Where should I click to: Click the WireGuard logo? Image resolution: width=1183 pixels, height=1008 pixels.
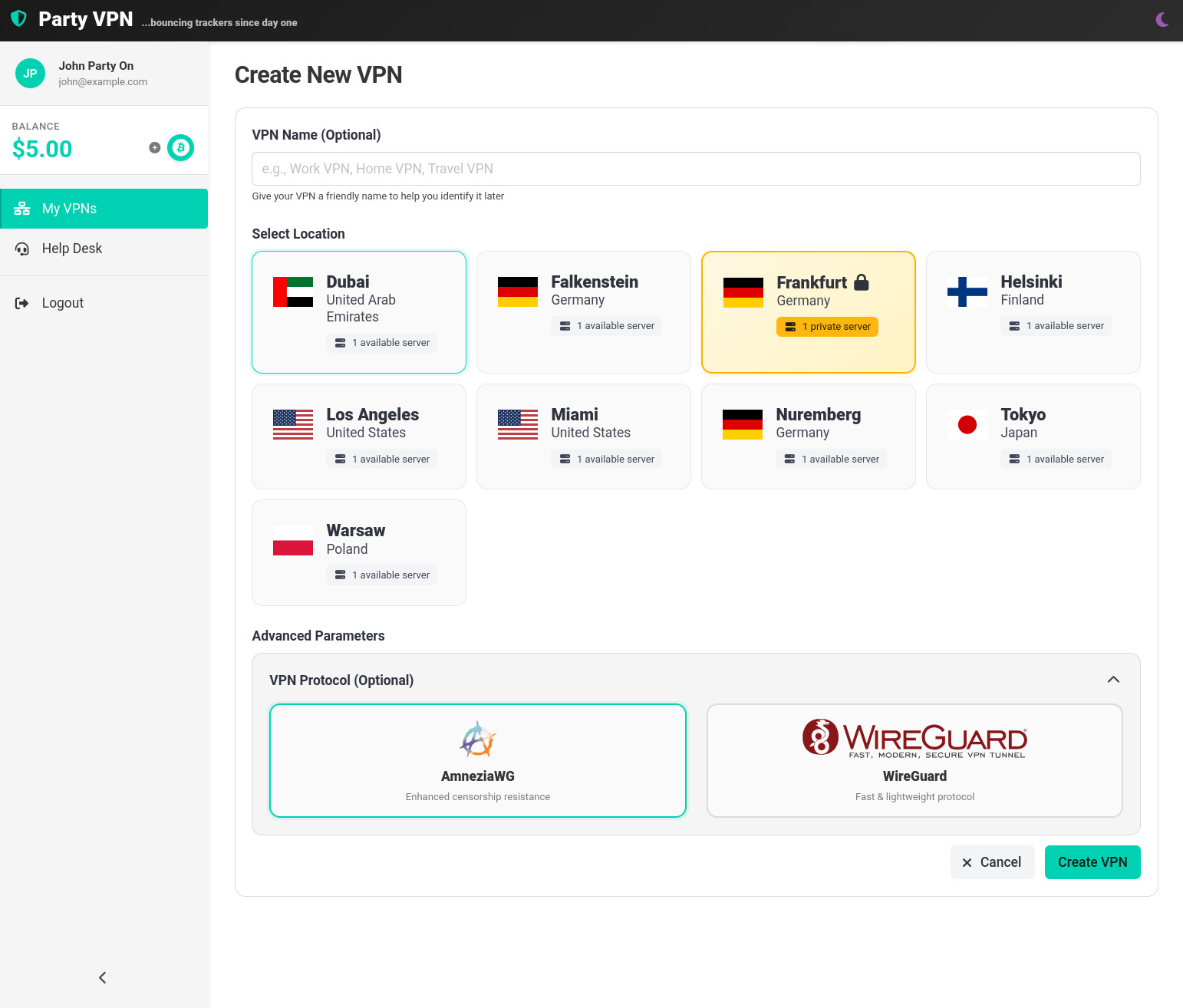click(x=914, y=739)
